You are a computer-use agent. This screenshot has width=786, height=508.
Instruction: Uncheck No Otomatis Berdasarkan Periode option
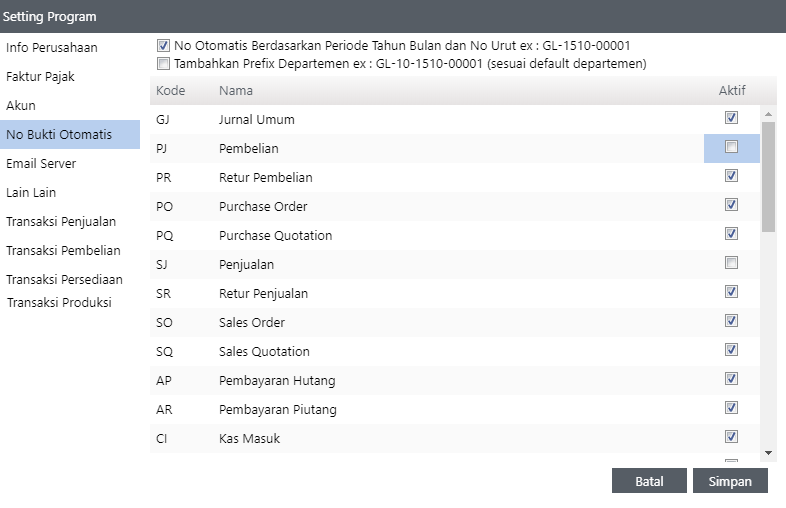pyautogui.click(x=164, y=45)
